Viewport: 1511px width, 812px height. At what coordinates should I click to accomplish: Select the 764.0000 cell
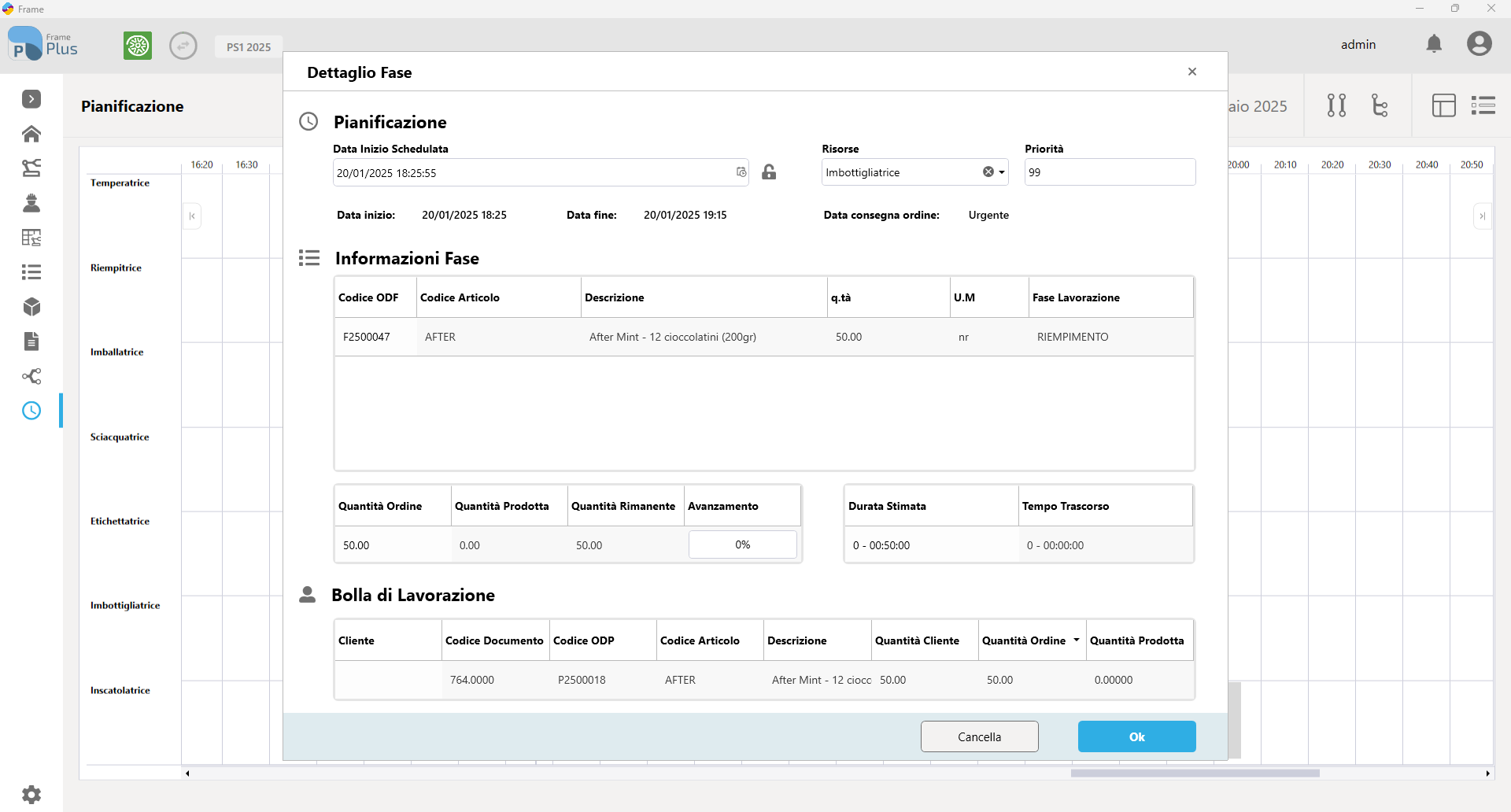click(x=495, y=680)
